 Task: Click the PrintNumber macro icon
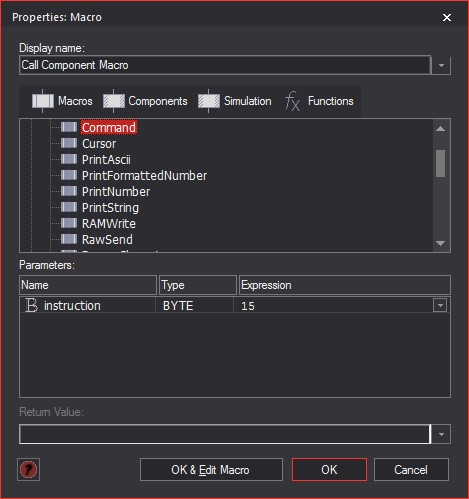pyautogui.click(x=69, y=191)
